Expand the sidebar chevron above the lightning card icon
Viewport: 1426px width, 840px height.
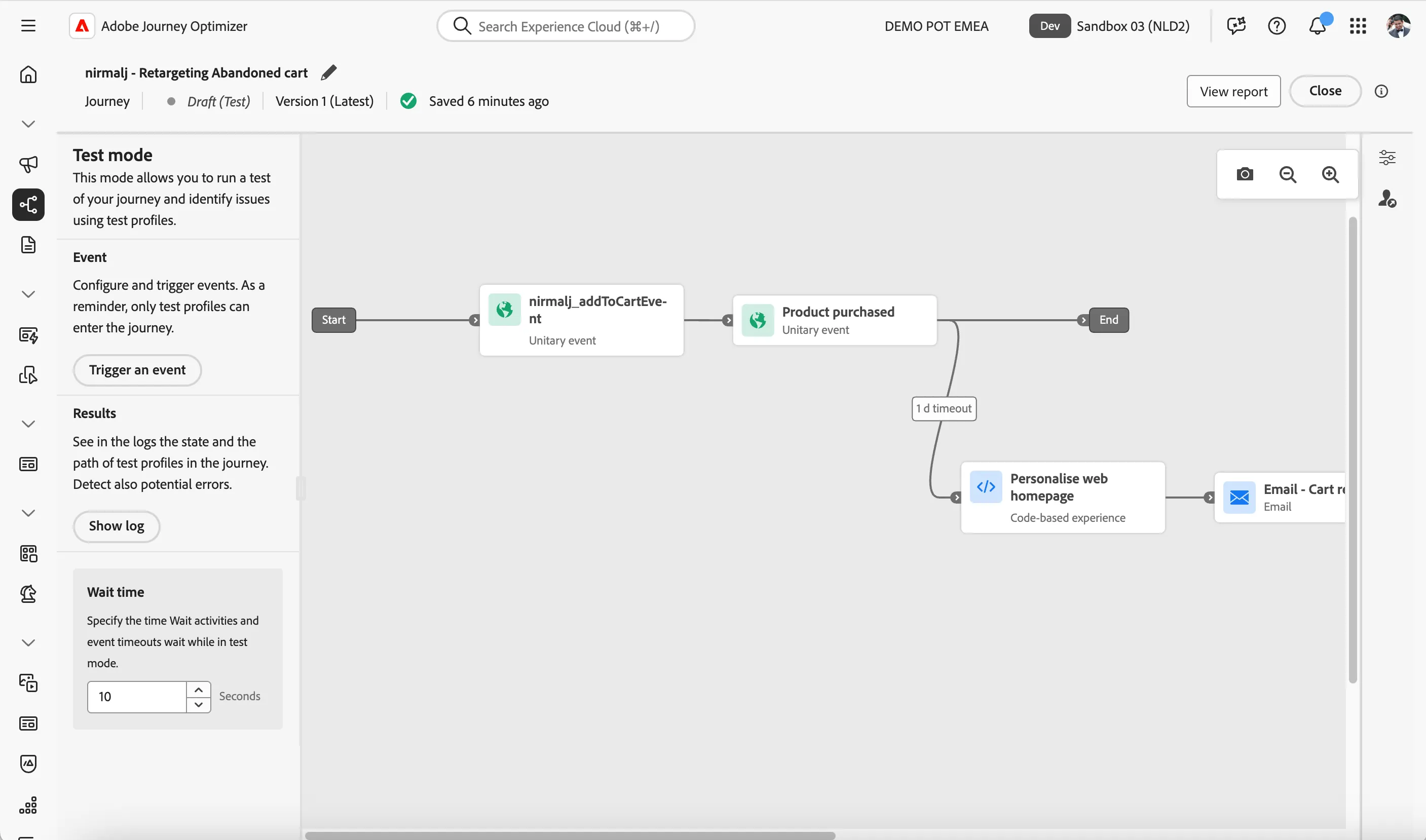pos(28,294)
